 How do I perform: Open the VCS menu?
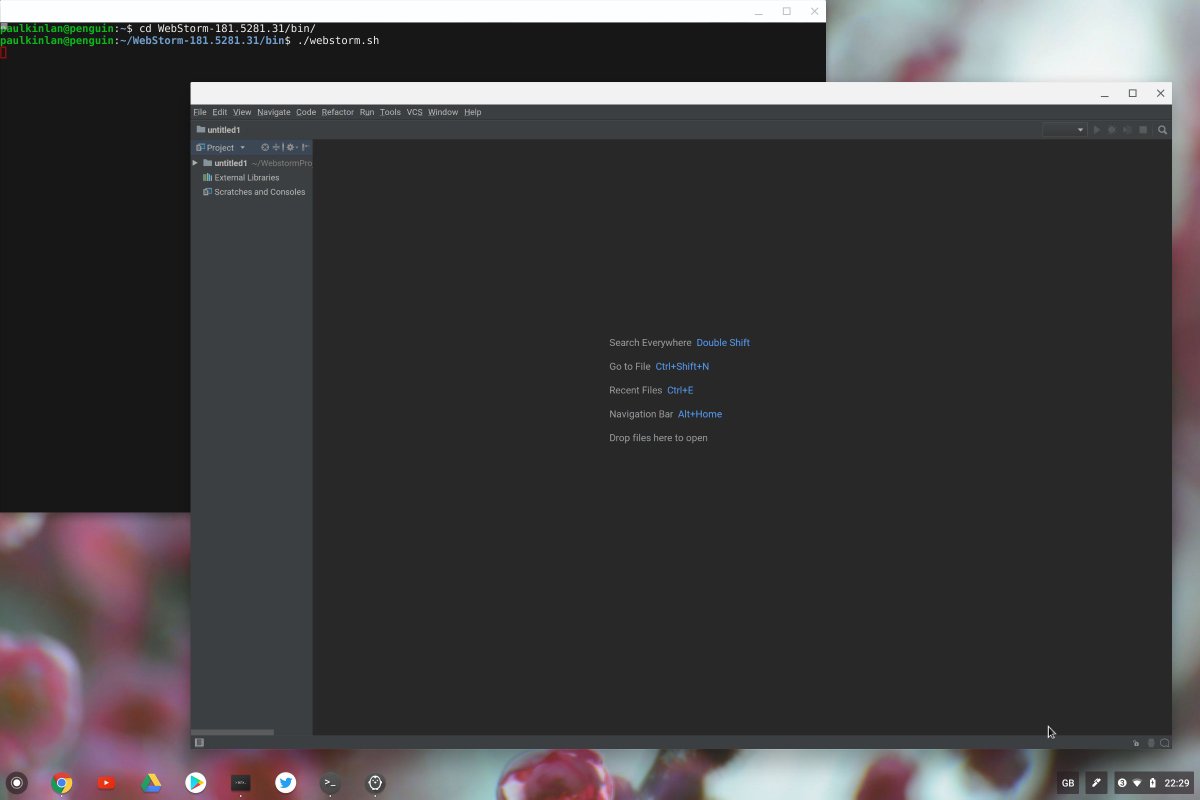(415, 112)
